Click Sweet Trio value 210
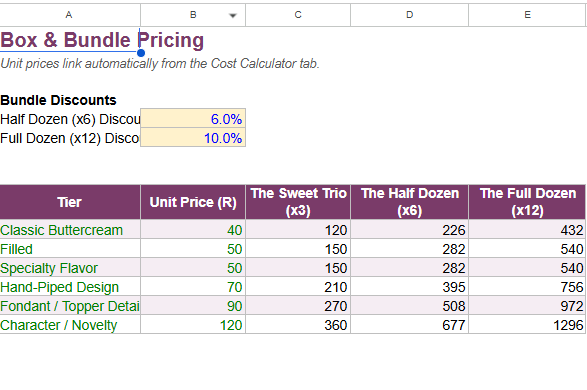587x390 pixels. coord(298,287)
